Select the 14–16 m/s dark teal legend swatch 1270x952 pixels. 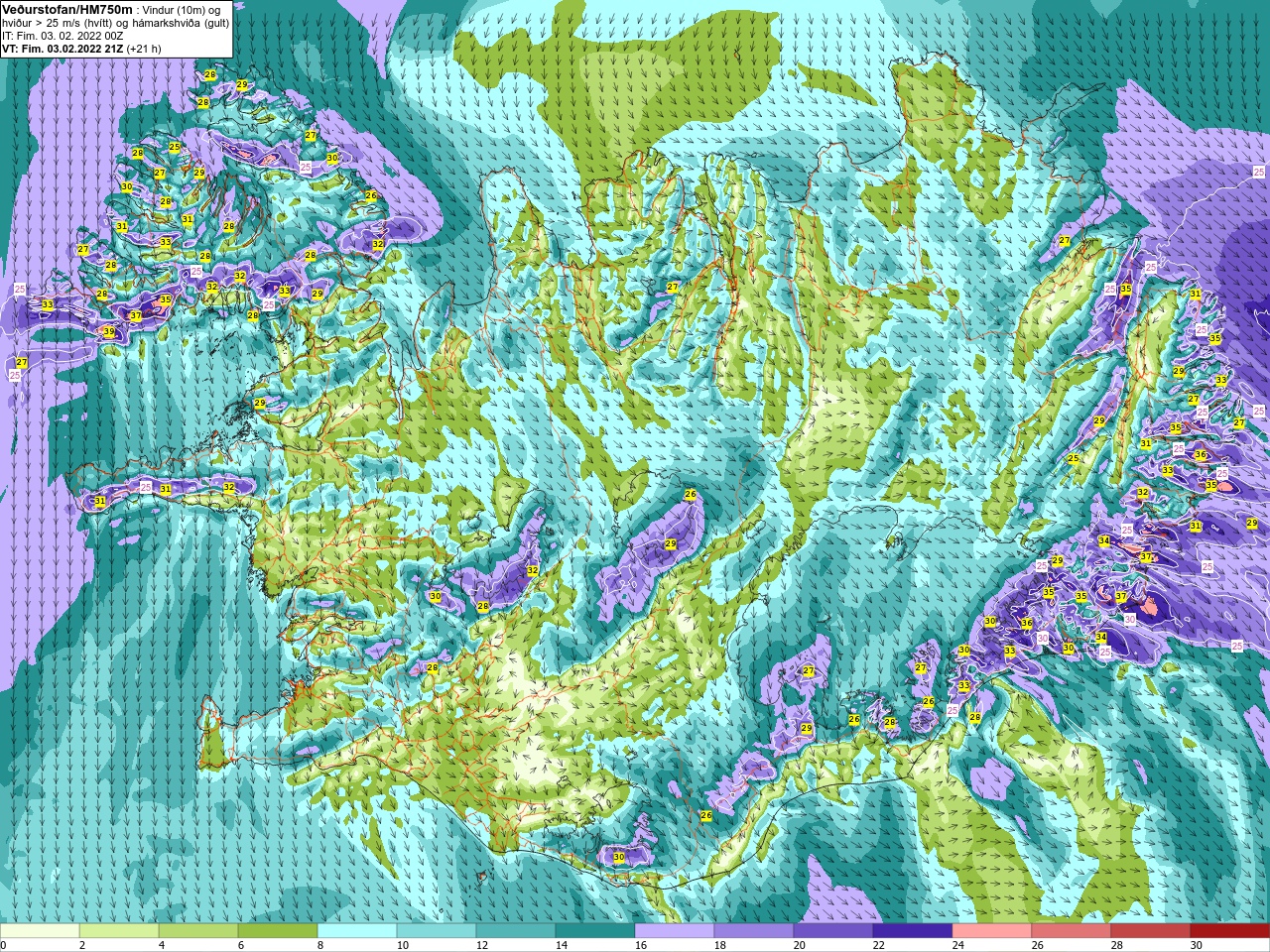595,931
